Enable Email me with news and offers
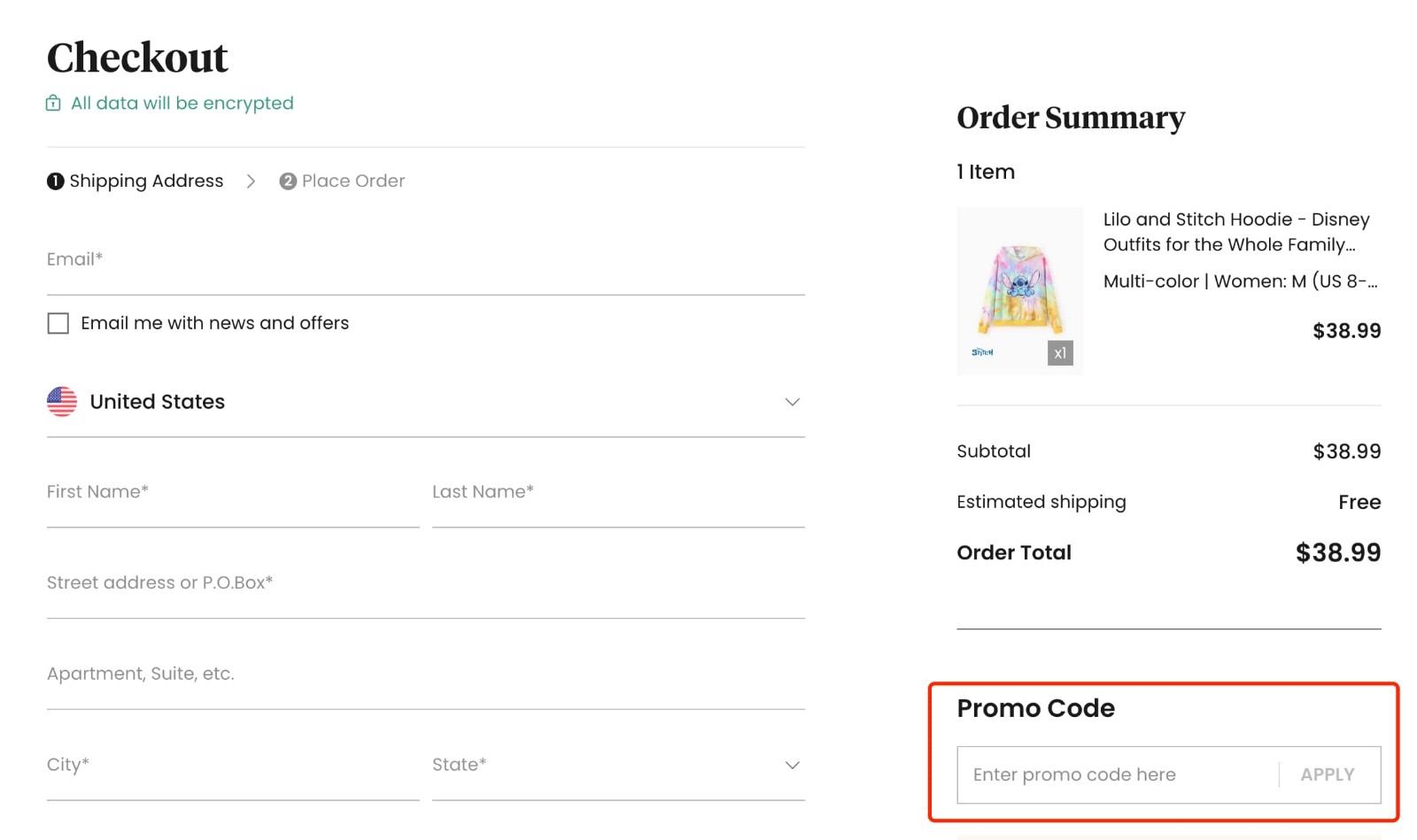 click(58, 323)
